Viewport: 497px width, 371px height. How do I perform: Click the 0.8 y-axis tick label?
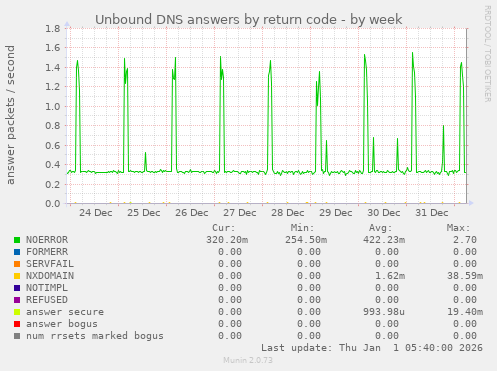pos(53,126)
